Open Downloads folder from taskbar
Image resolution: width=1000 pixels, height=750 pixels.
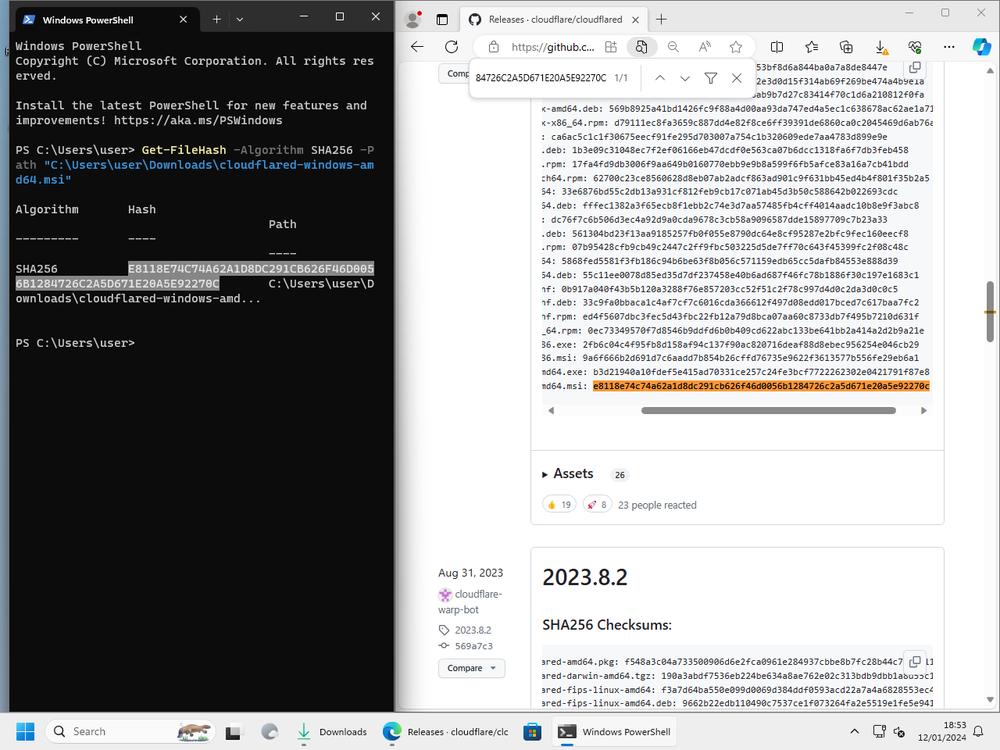(x=332, y=732)
